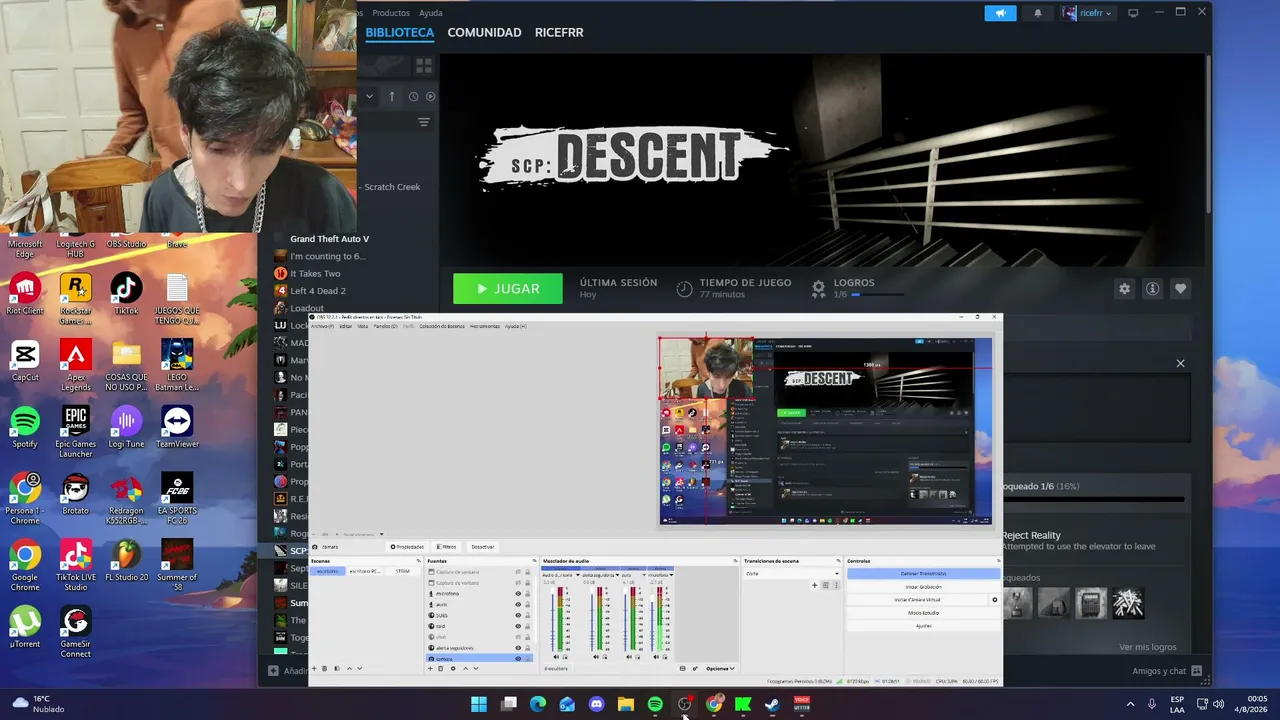The image size is (1280, 720).
Task: Open TeamViewer desktop shortcut
Action: click(177, 427)
